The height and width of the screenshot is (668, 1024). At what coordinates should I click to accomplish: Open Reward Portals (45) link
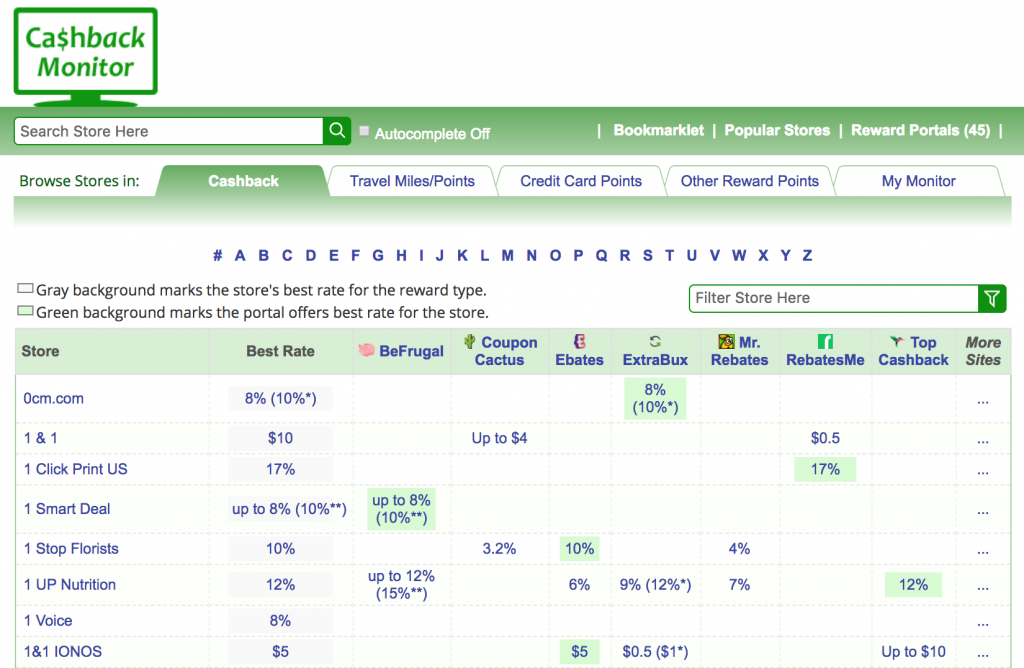[x=920, y=130]
